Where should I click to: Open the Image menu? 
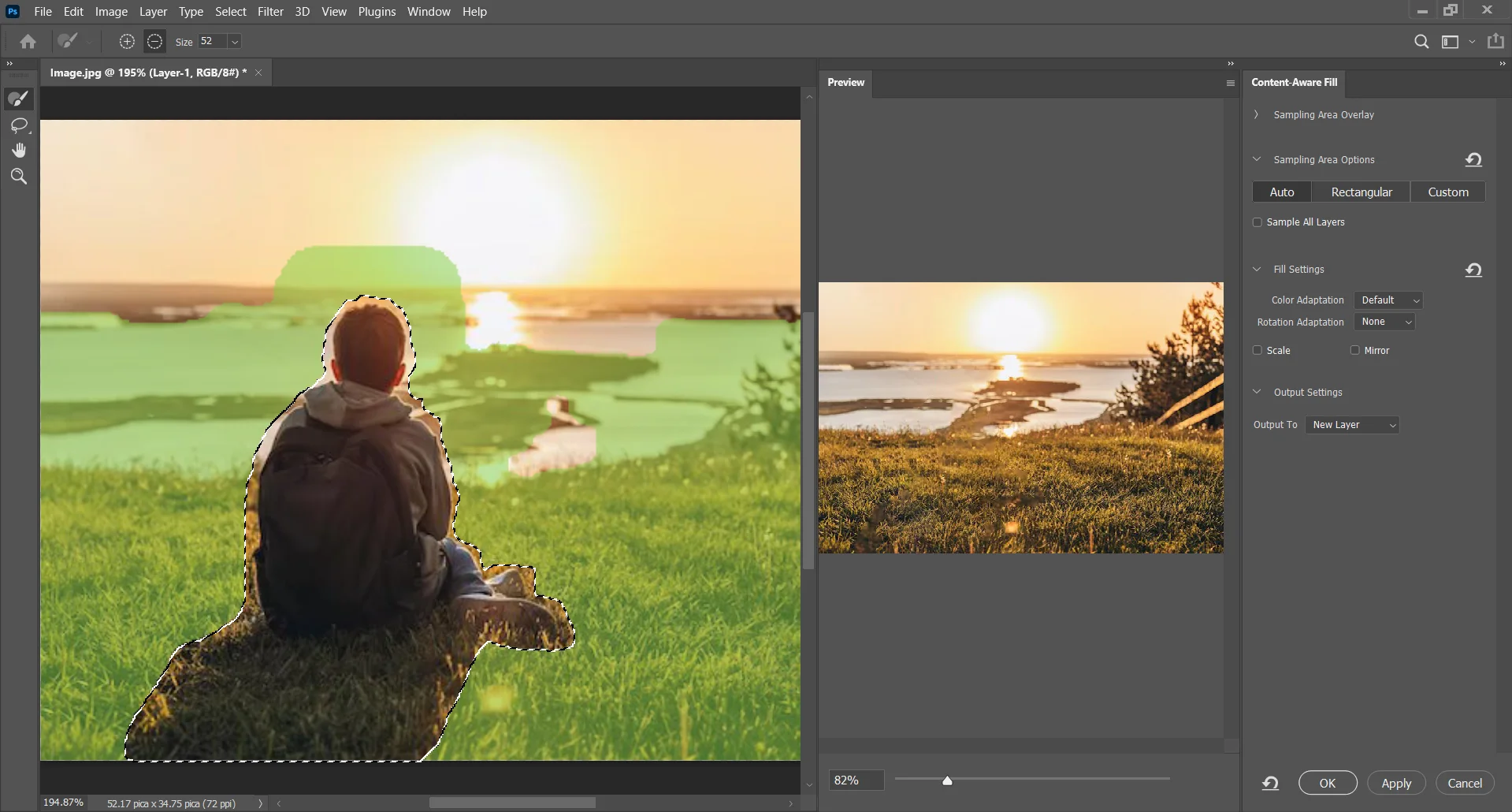point(111,12)
